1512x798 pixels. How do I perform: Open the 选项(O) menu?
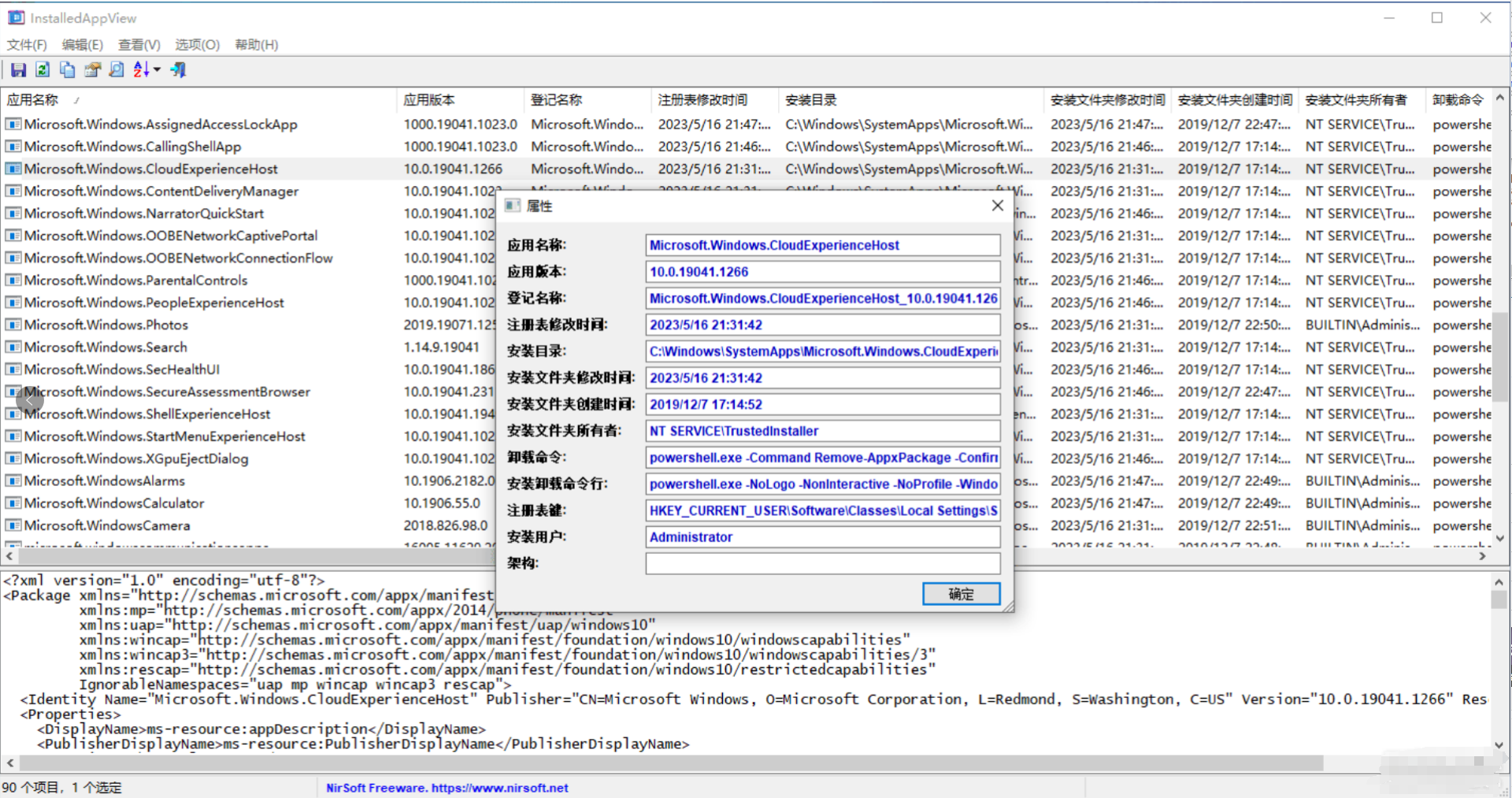[196, 45]
